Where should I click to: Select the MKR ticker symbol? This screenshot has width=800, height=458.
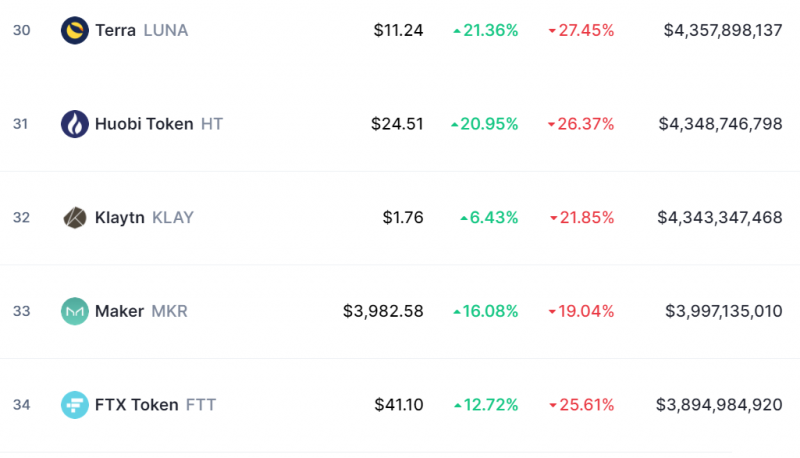(x=169, y=311)
